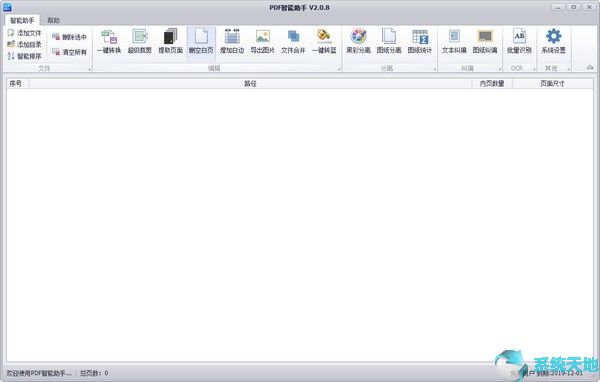The image size is (600, 382).
Task: Close the PDF智能助手 window
Action: 589,7
